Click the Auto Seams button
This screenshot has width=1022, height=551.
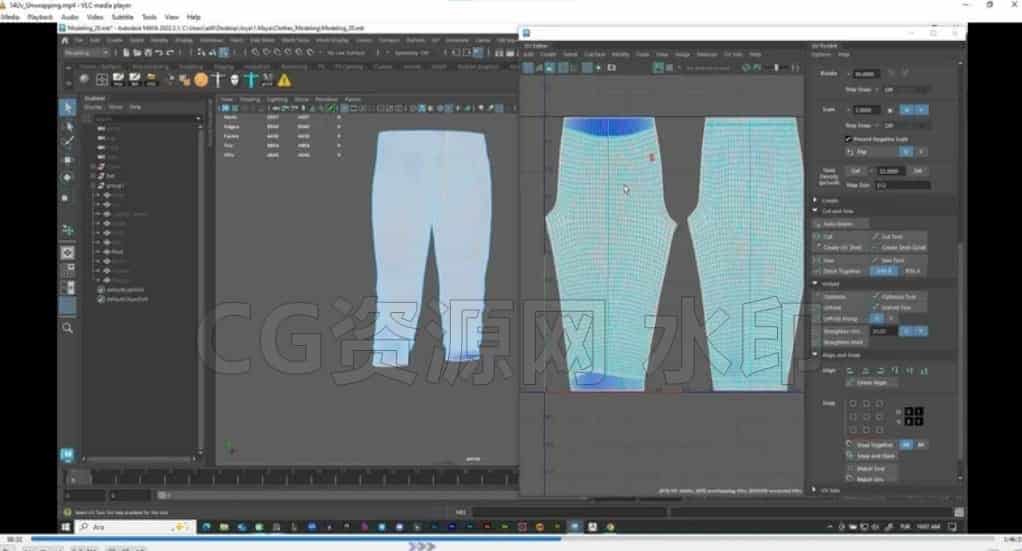[838, 224]
